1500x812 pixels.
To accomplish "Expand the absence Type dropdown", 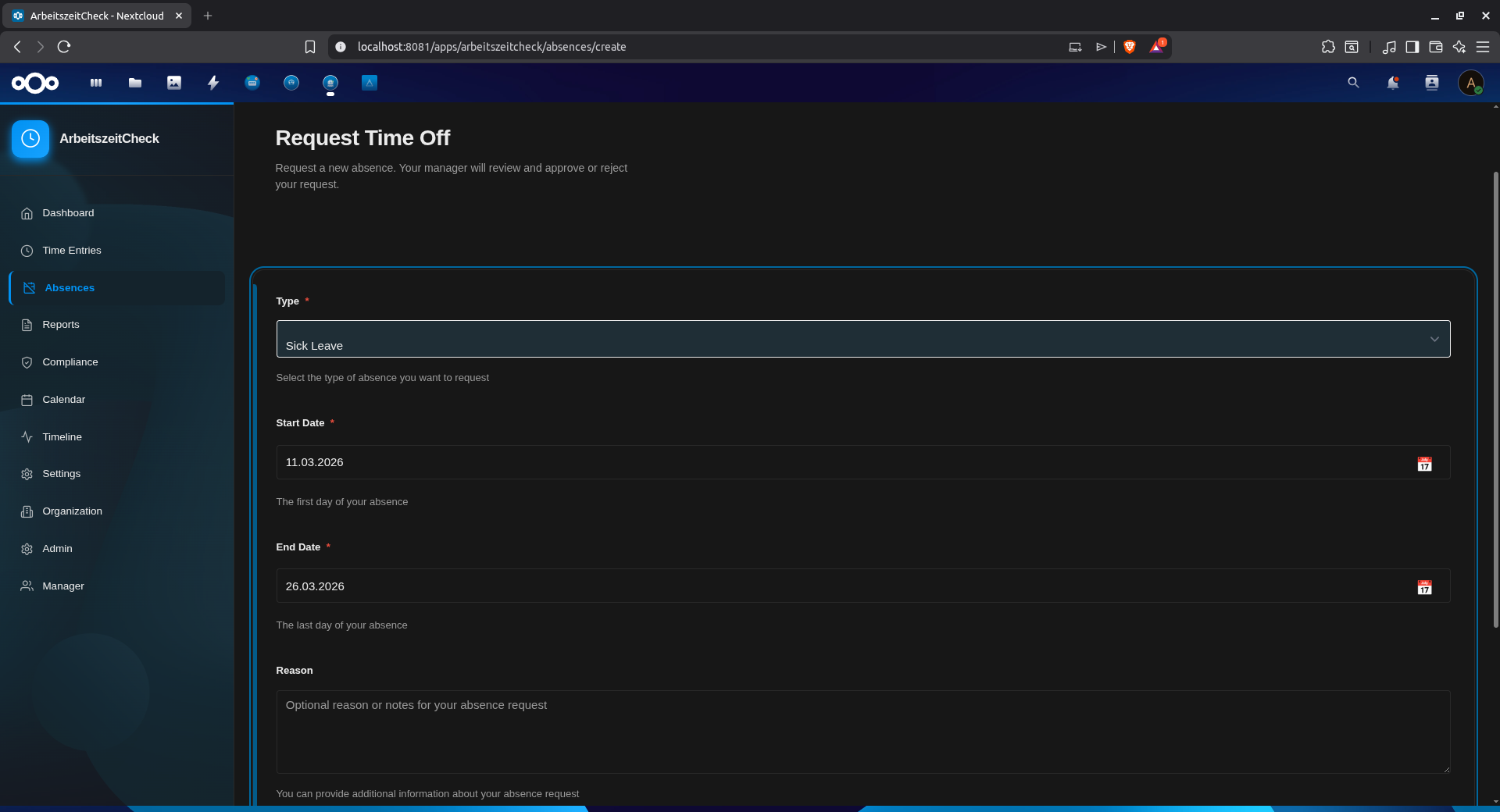I will [1435, 339].
